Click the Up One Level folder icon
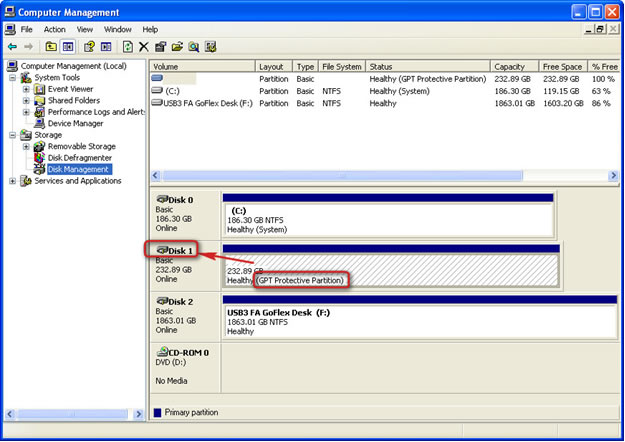This screenshot has width=625, height=442. click(51, 46)
